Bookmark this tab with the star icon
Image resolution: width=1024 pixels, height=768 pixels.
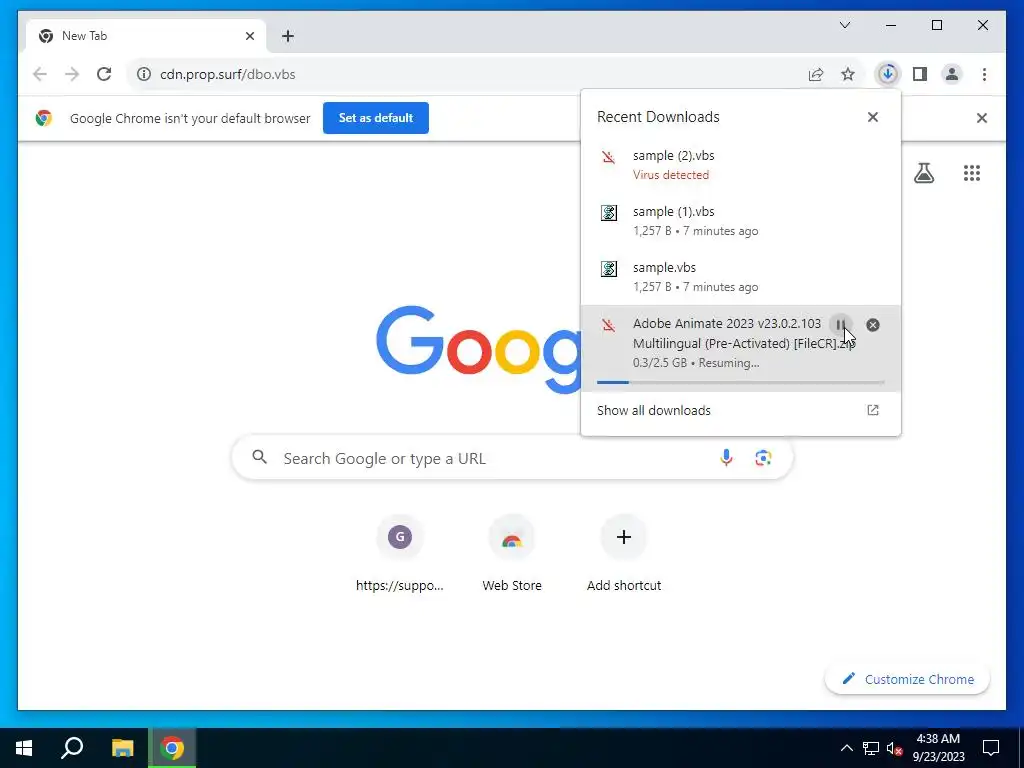[848, 74]
